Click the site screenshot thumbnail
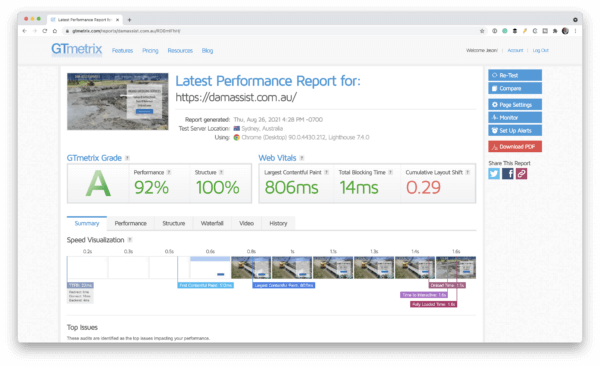 pos(117,101)
